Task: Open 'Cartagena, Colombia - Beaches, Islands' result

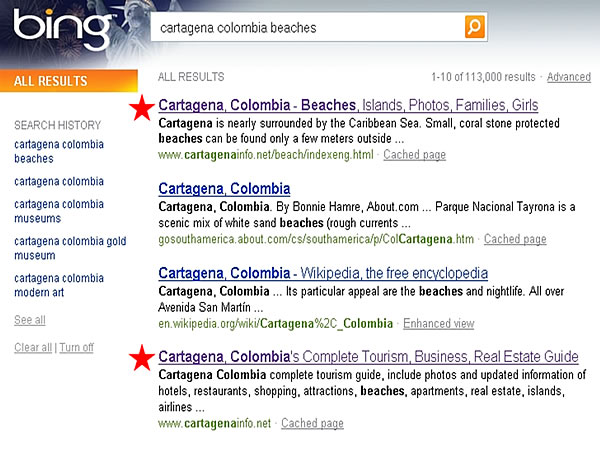Action: (x=348, y=105)
